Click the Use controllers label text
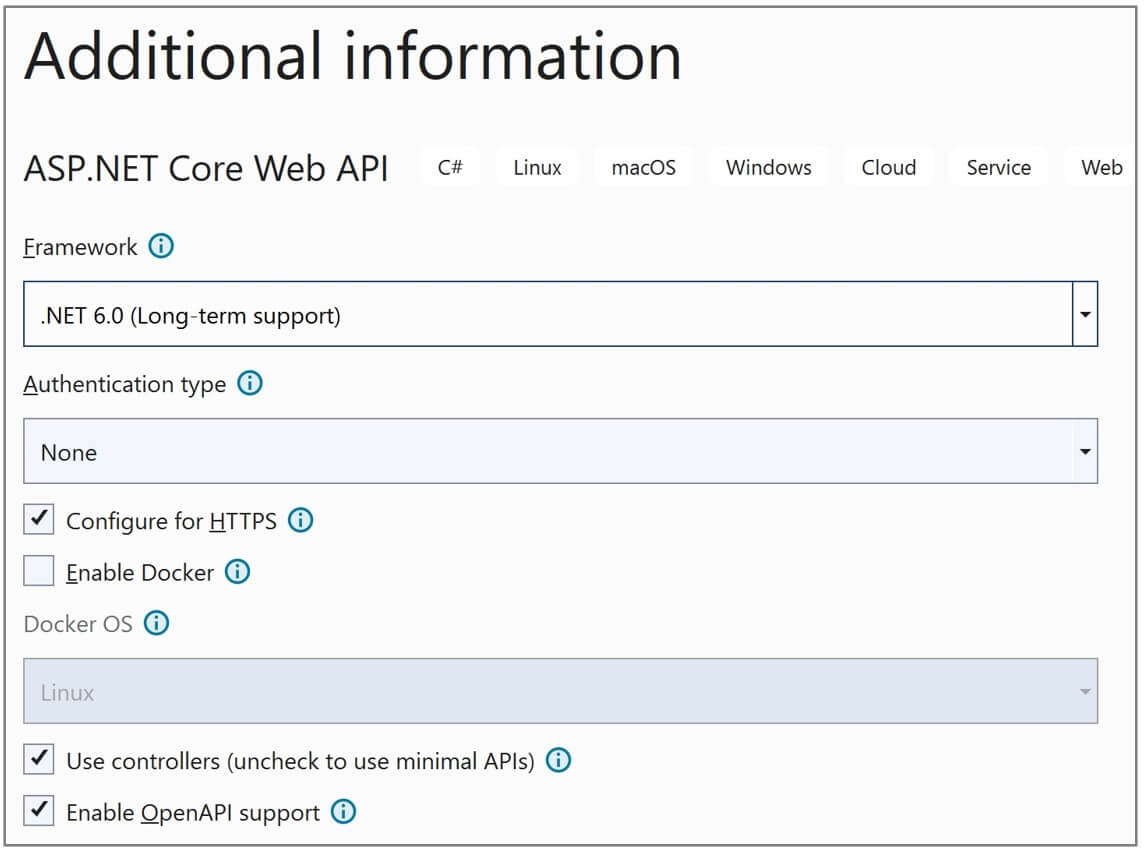 pos(301,761)
